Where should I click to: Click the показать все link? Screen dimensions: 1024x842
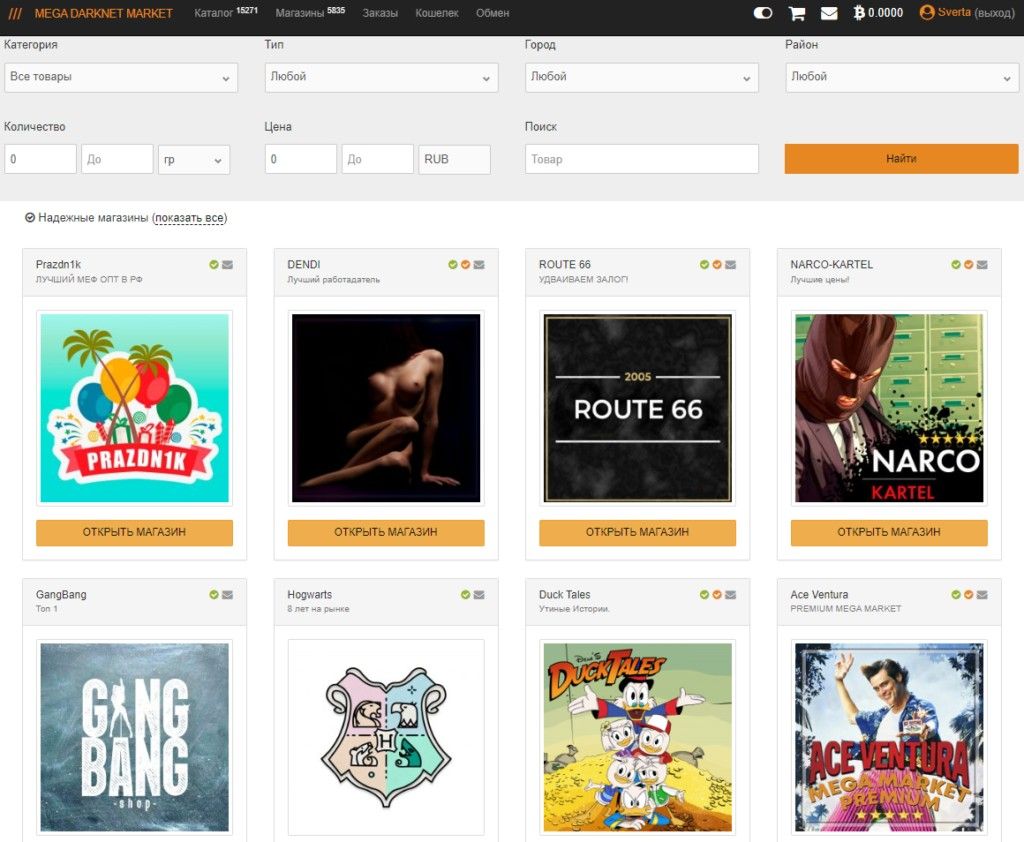pyautogui.click(x=190, y=218)
